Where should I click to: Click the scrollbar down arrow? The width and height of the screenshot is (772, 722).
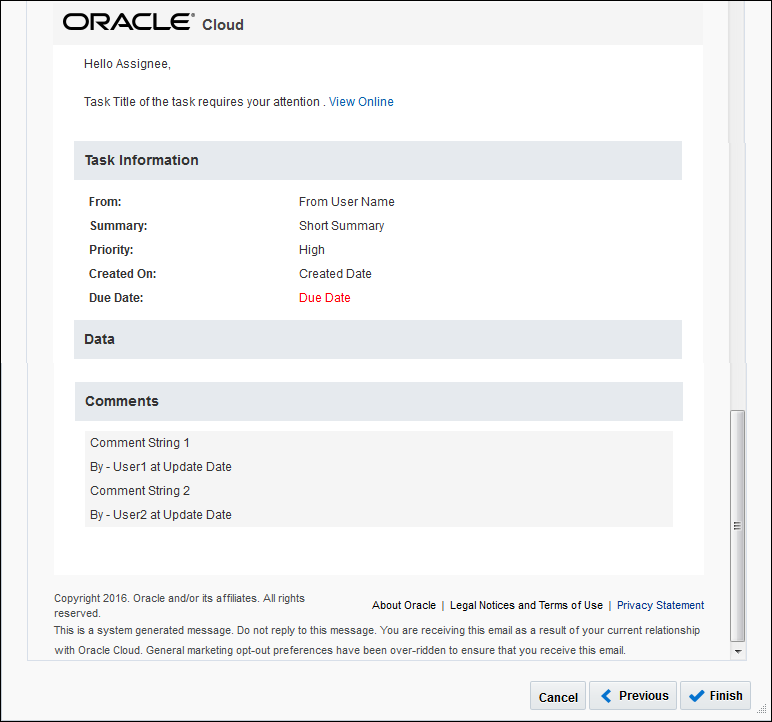coord(738,651)
